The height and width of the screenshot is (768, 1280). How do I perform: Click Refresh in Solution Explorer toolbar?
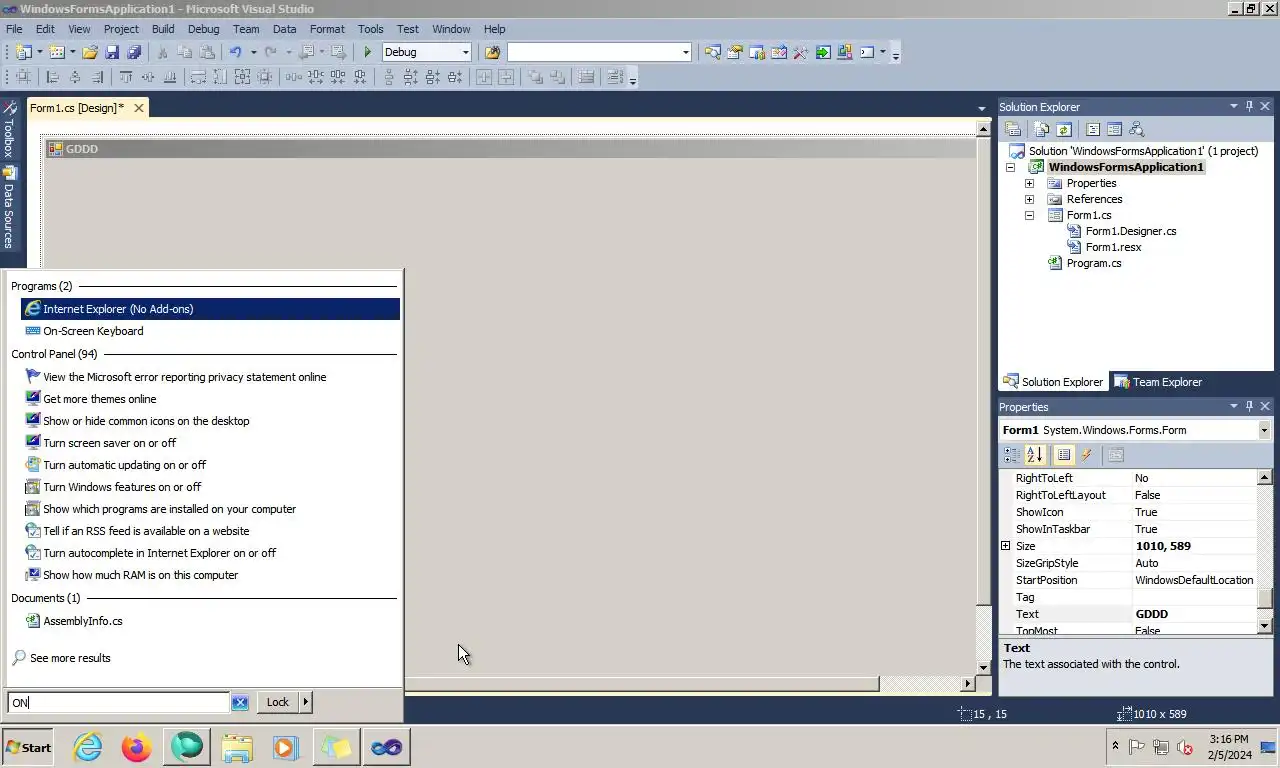coord(1064,129)
